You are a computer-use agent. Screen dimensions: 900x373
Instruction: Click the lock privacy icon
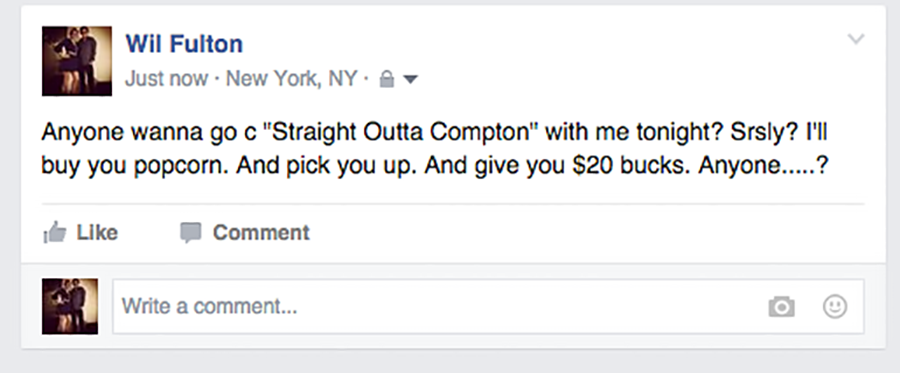pyautogui.click(x=387, y=79)
